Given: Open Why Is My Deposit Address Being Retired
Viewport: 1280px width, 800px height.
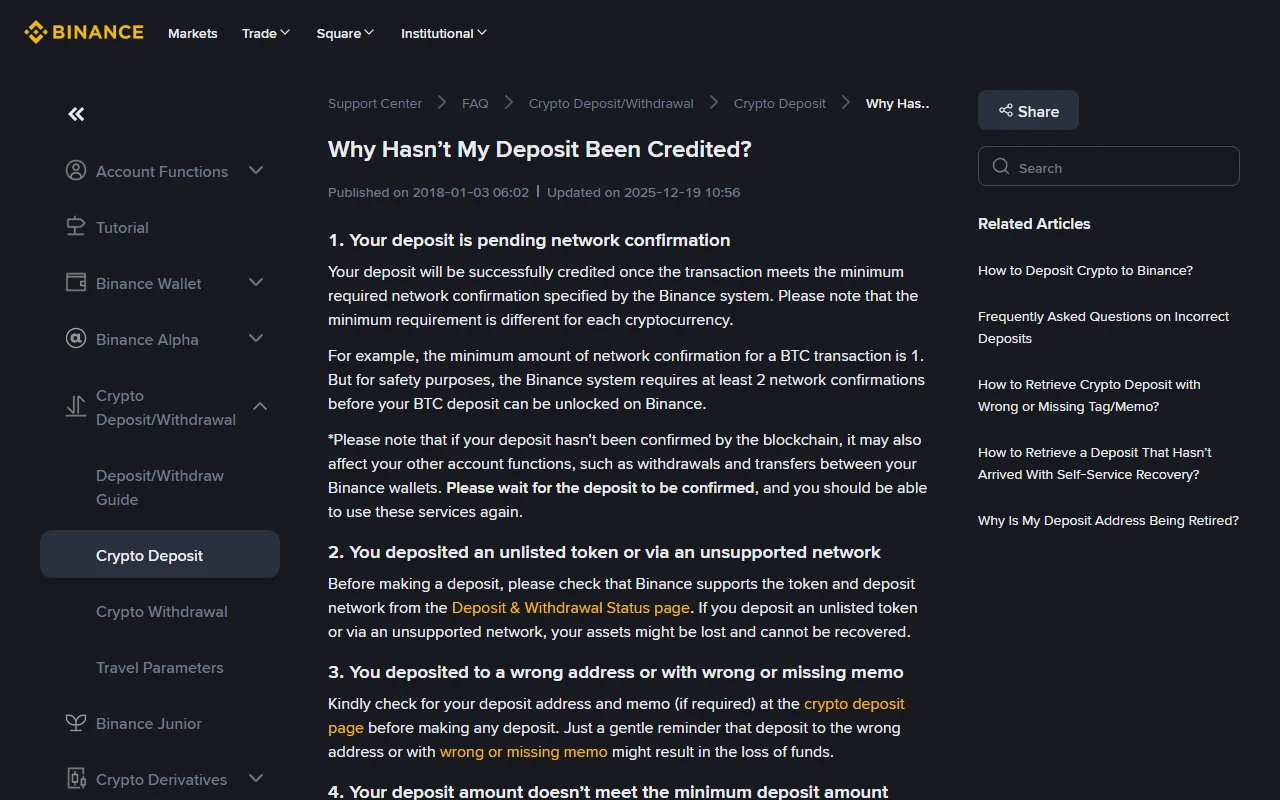Looking at the screenshot, I should 1108,520.
